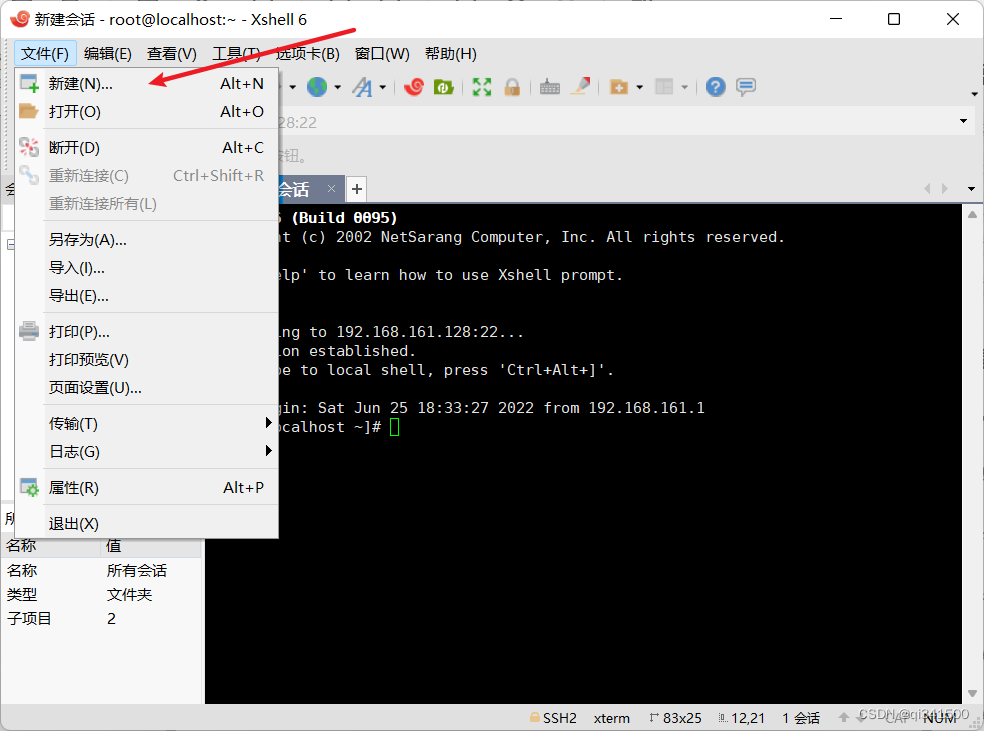Open the 选项卡(B) menu

point(308,54)
